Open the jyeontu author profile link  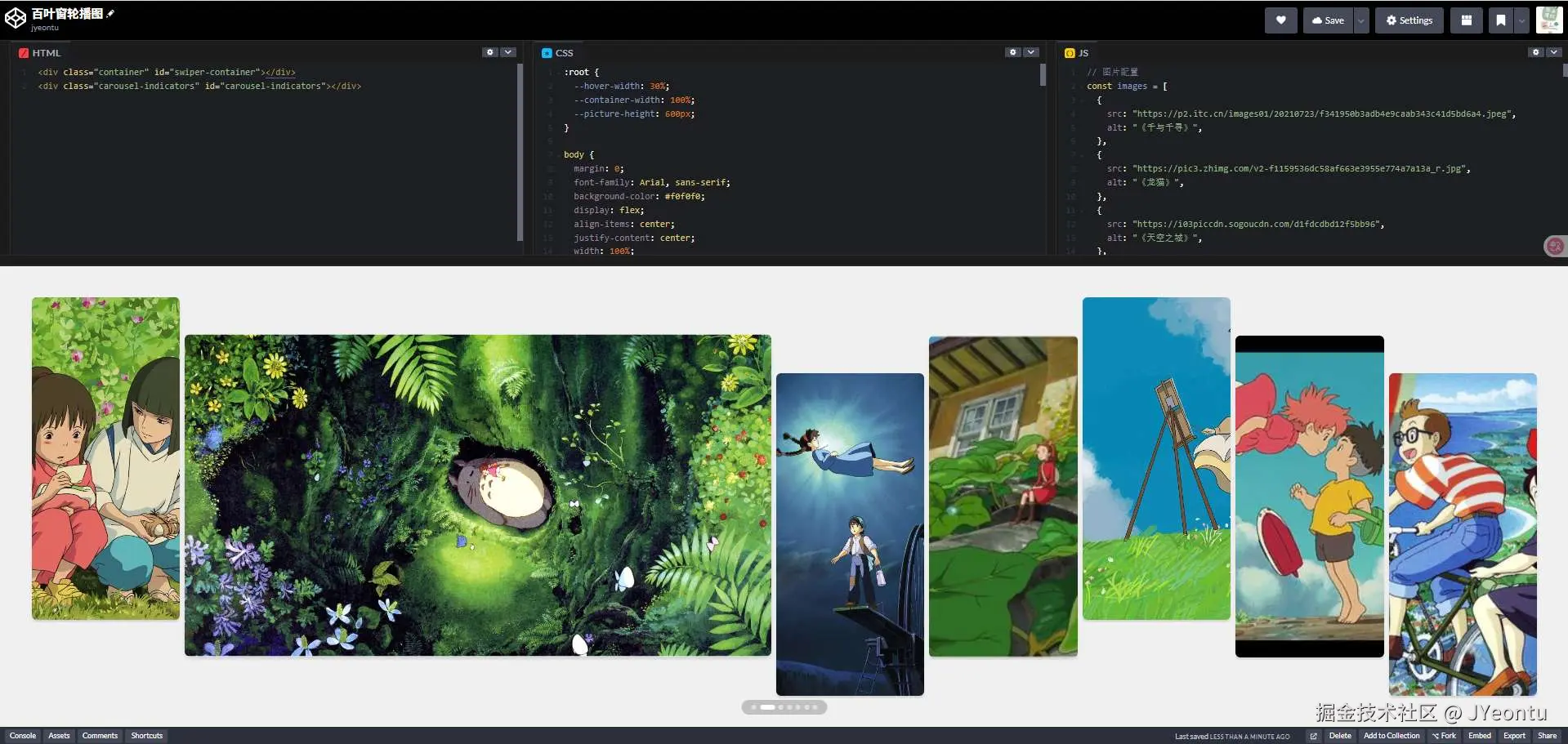pos(45,28)
